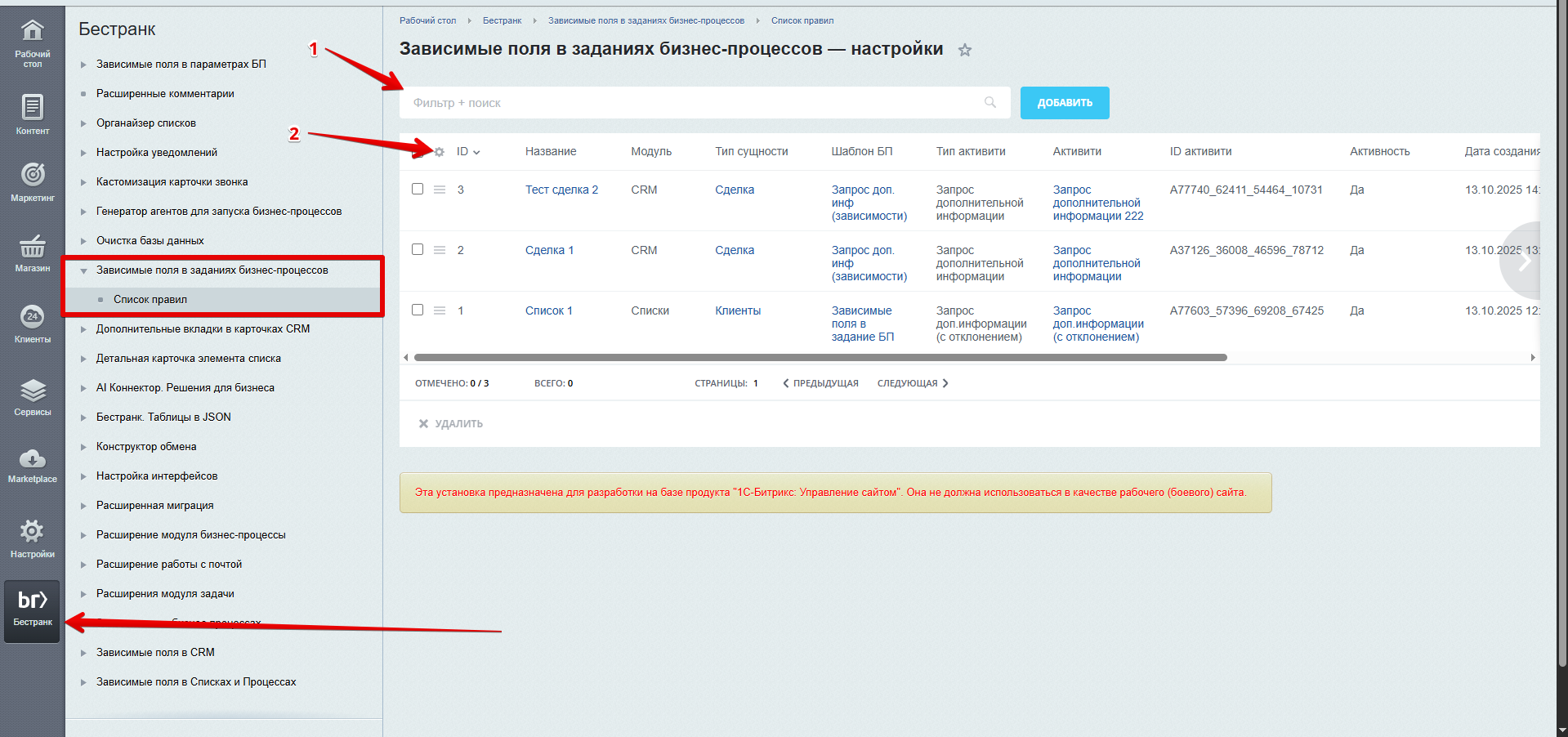Open the grid settings gear above the table

tap(439, 151)
